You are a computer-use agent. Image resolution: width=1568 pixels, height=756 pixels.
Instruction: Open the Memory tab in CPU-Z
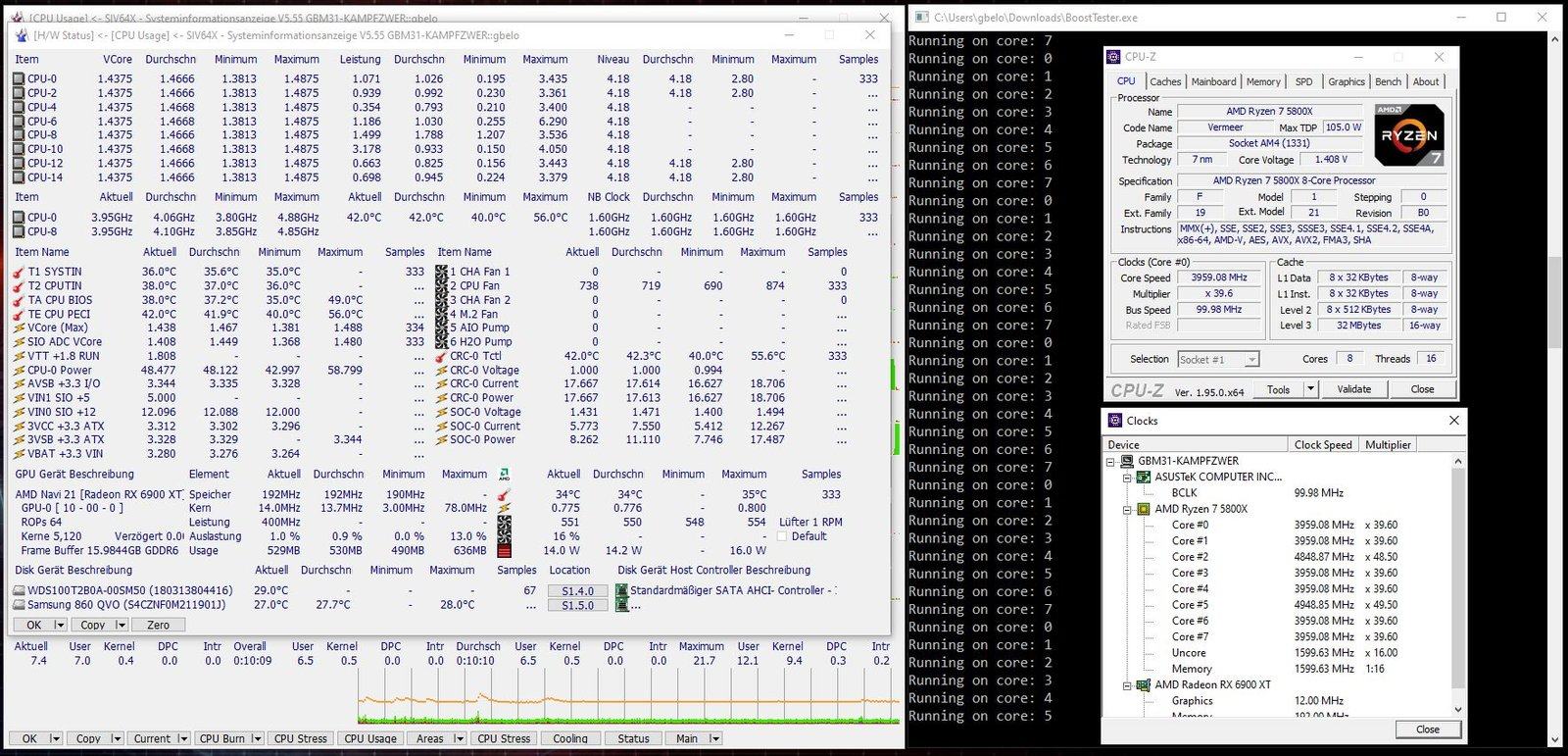point(1263,81)
